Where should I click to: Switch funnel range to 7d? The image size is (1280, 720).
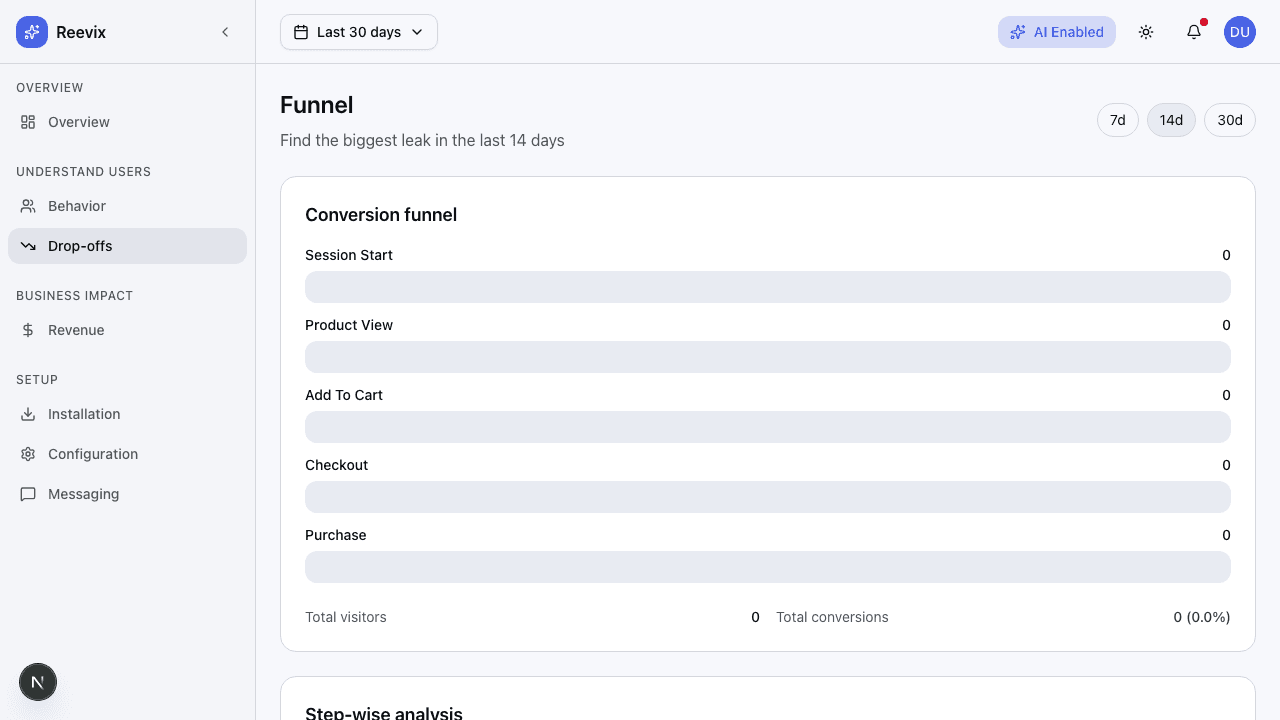click(1118, 120)
